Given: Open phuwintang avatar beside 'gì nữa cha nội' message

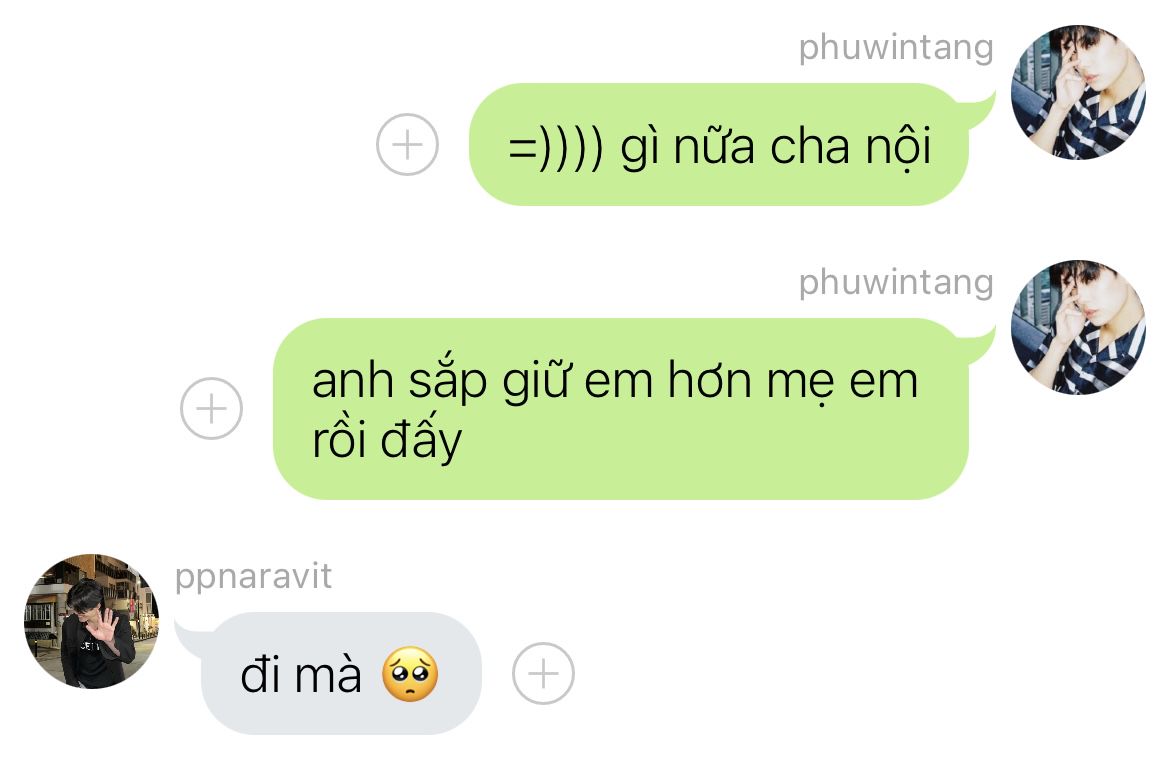Looking at the screenshot, I should pyautogui.click(x=1078, y=92).
